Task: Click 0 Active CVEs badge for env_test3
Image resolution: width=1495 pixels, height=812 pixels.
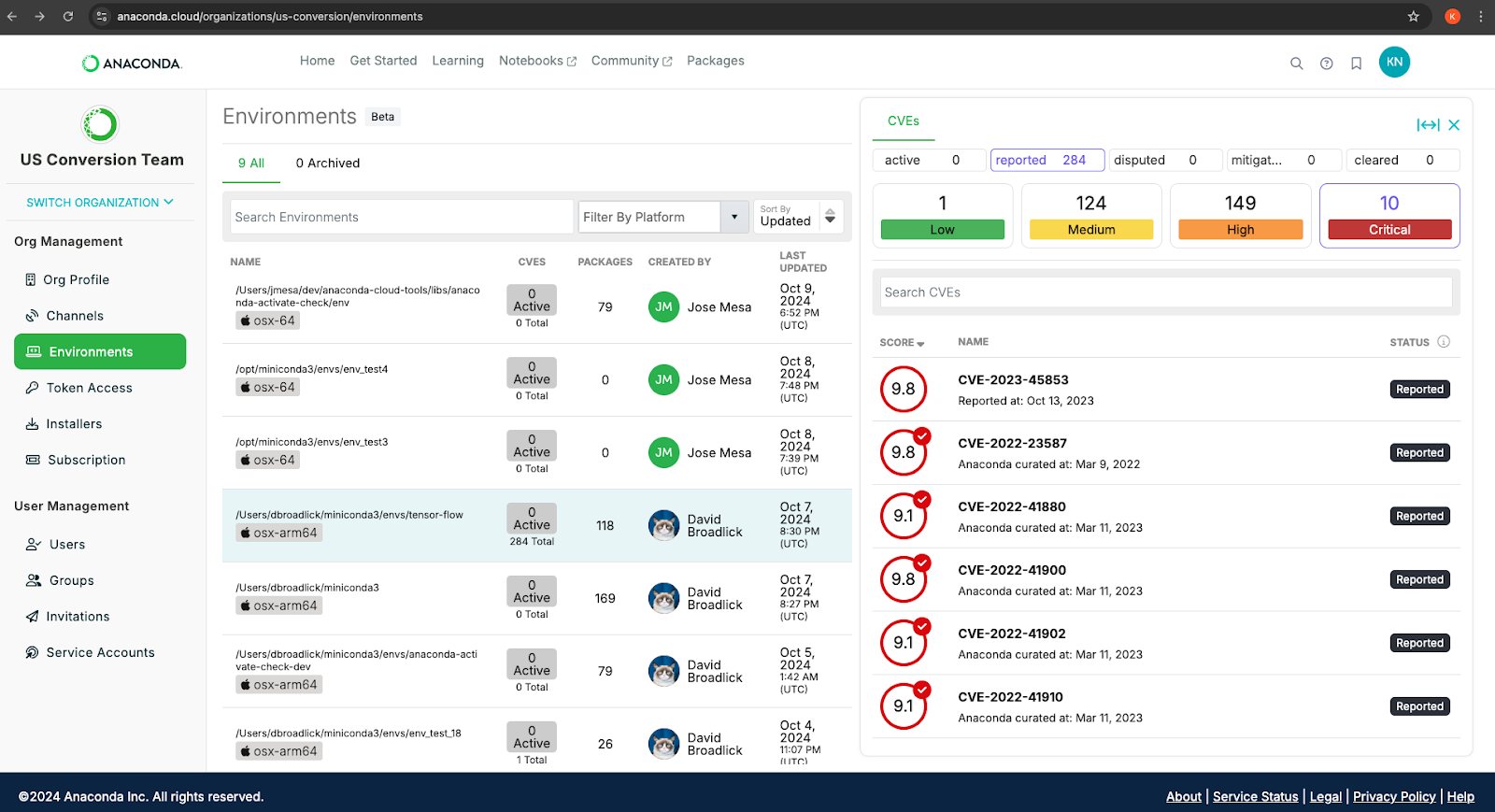Action: (x=532, y=446)
